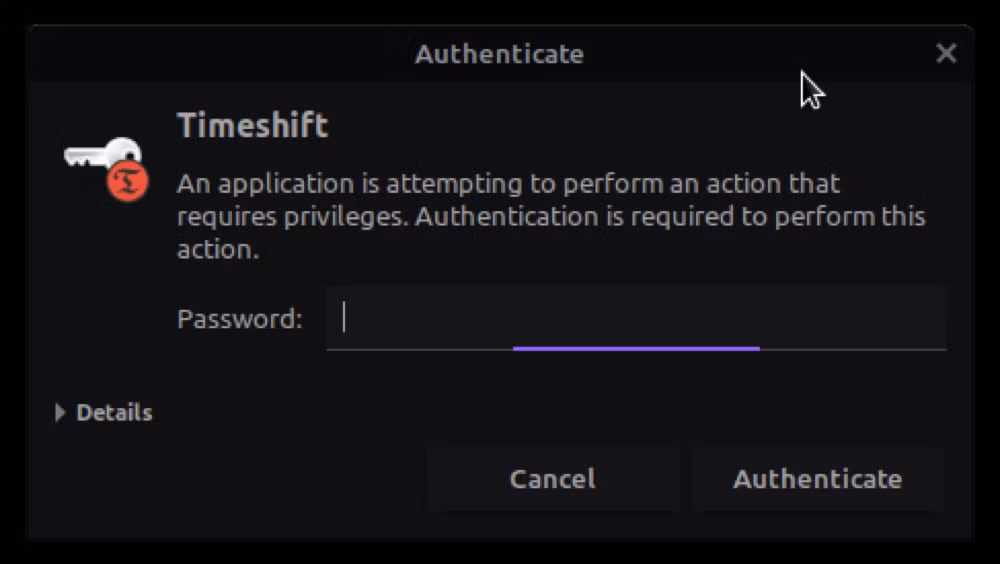Click the purple underline beneath the password field
Image resolution: width=1000 pixels, height=564 pixels.
[636, 348]
